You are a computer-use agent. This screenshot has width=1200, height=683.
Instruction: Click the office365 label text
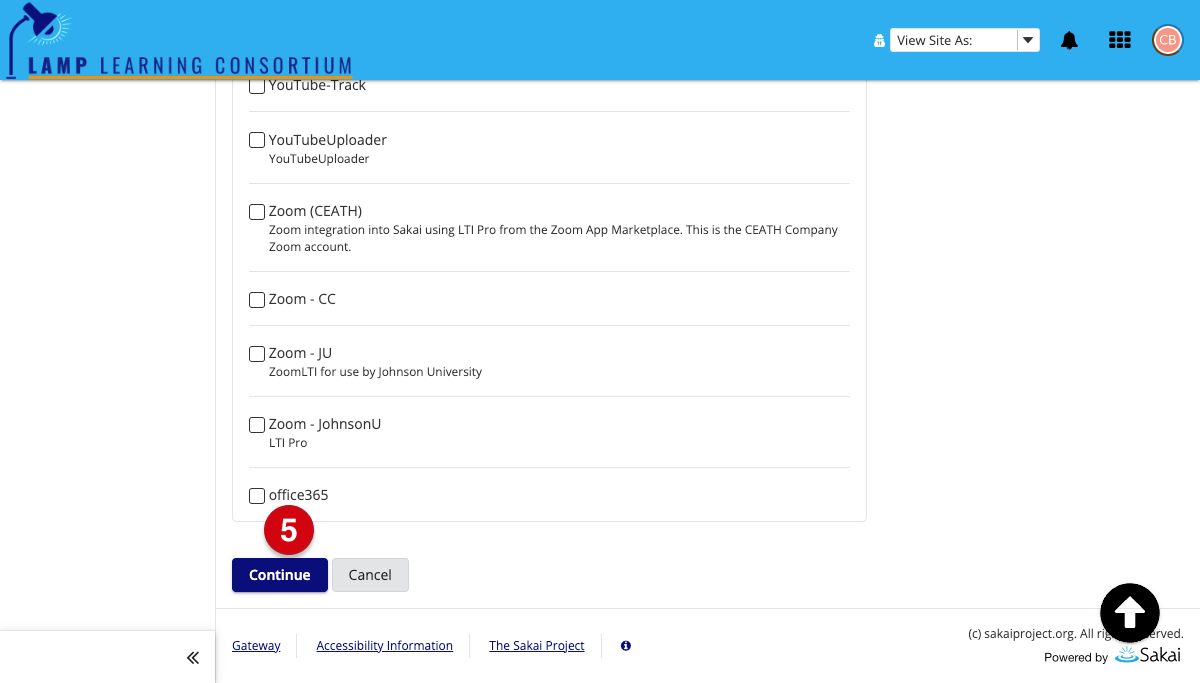[x=299, y=495]
